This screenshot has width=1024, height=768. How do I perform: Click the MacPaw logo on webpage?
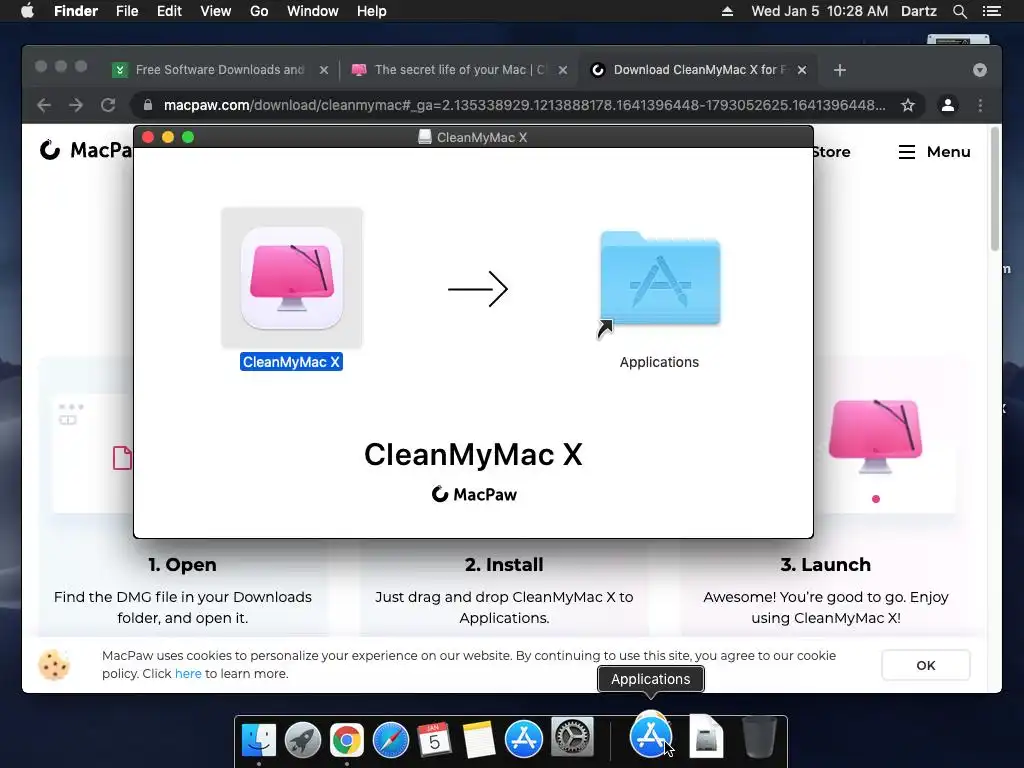85,150
